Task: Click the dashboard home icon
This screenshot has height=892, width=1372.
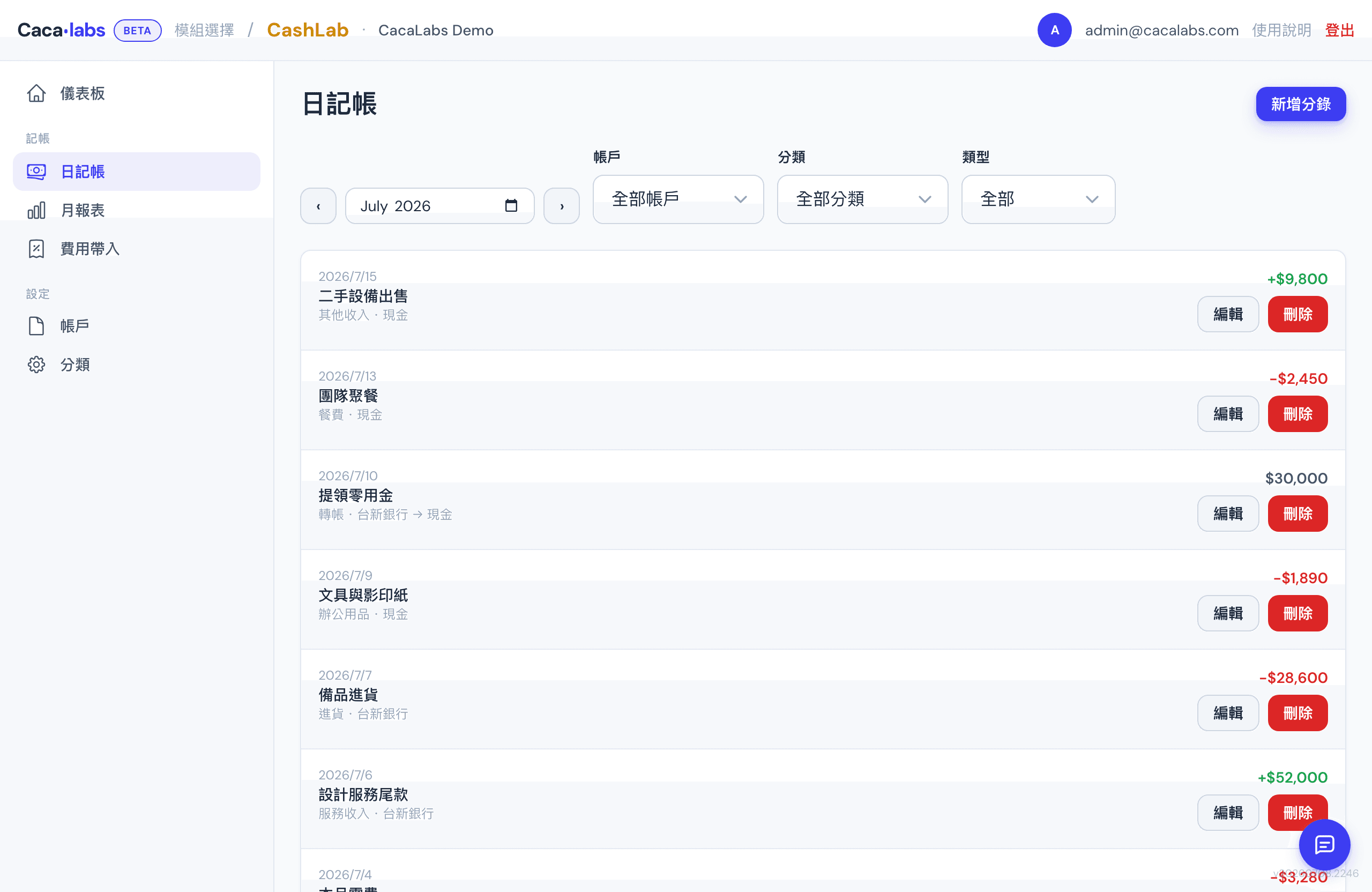Action: tap(36, 93)
